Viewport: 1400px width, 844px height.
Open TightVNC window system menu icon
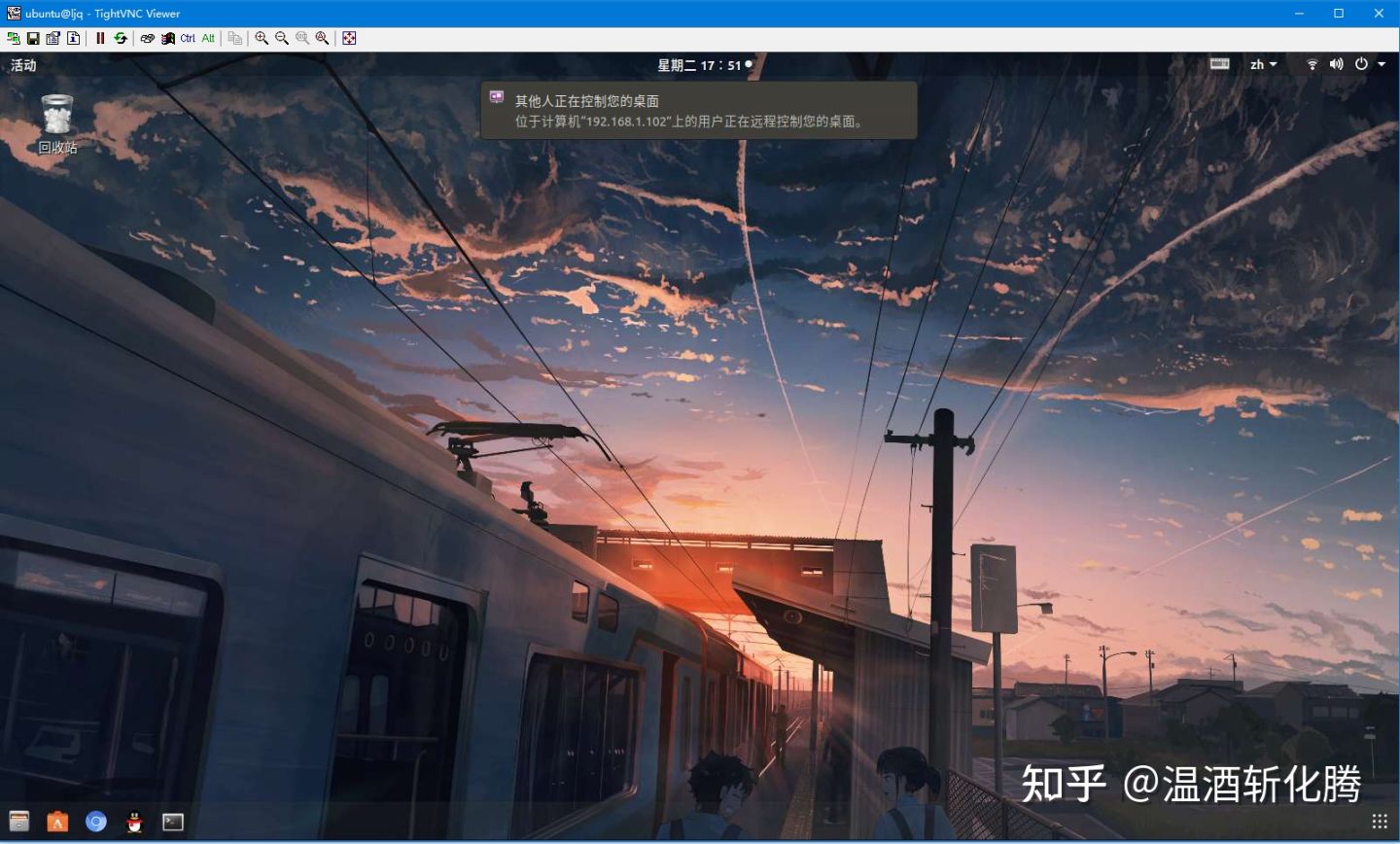[x=14, y=13]
